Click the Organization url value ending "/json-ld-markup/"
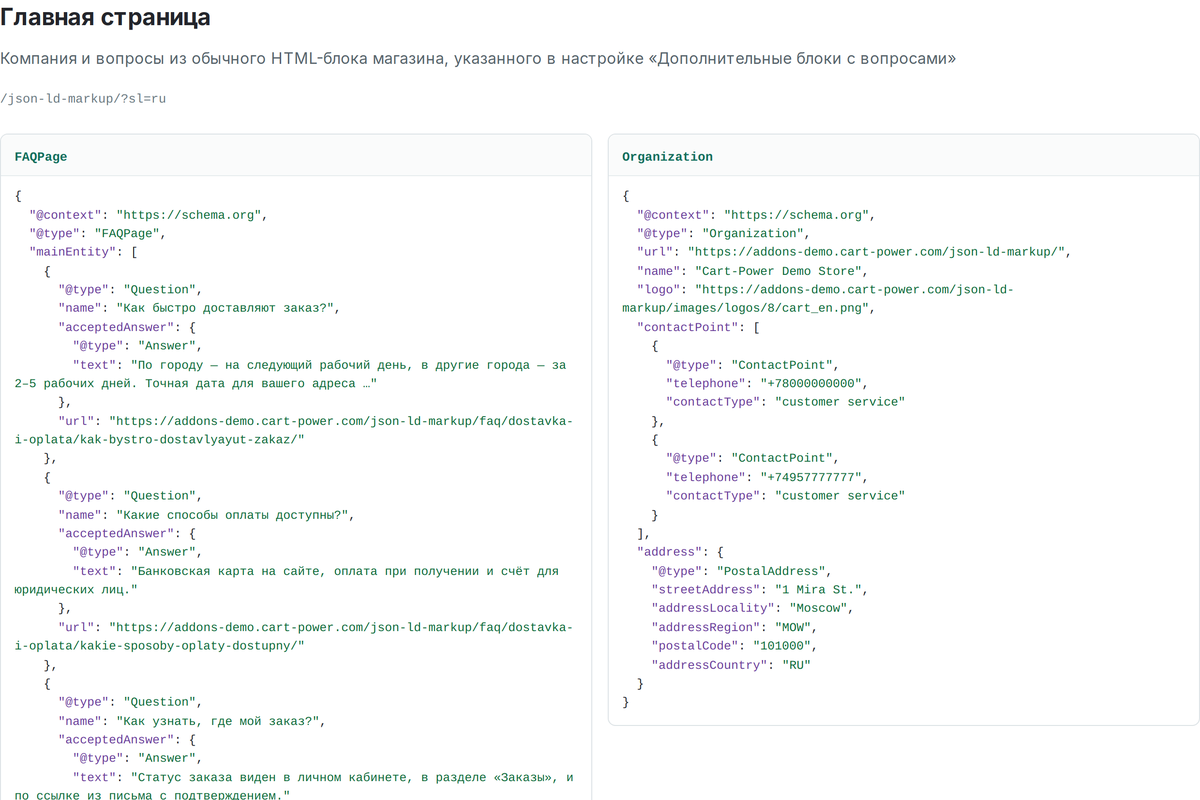 877,252
